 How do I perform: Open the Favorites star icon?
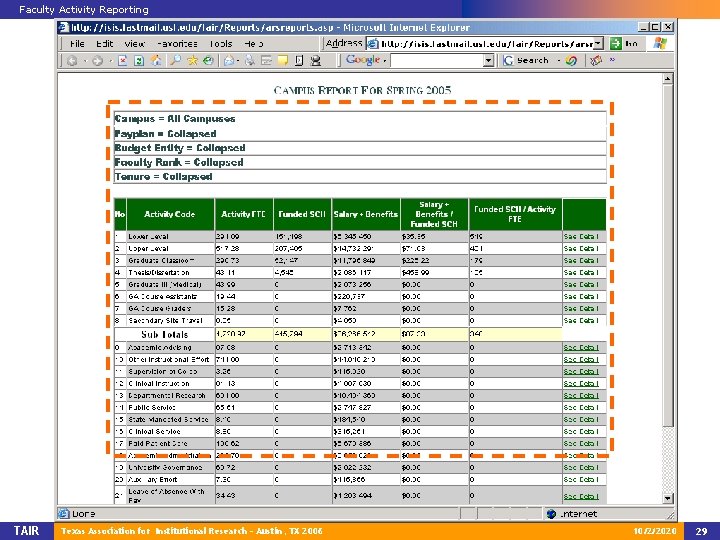tap(192, 60)
